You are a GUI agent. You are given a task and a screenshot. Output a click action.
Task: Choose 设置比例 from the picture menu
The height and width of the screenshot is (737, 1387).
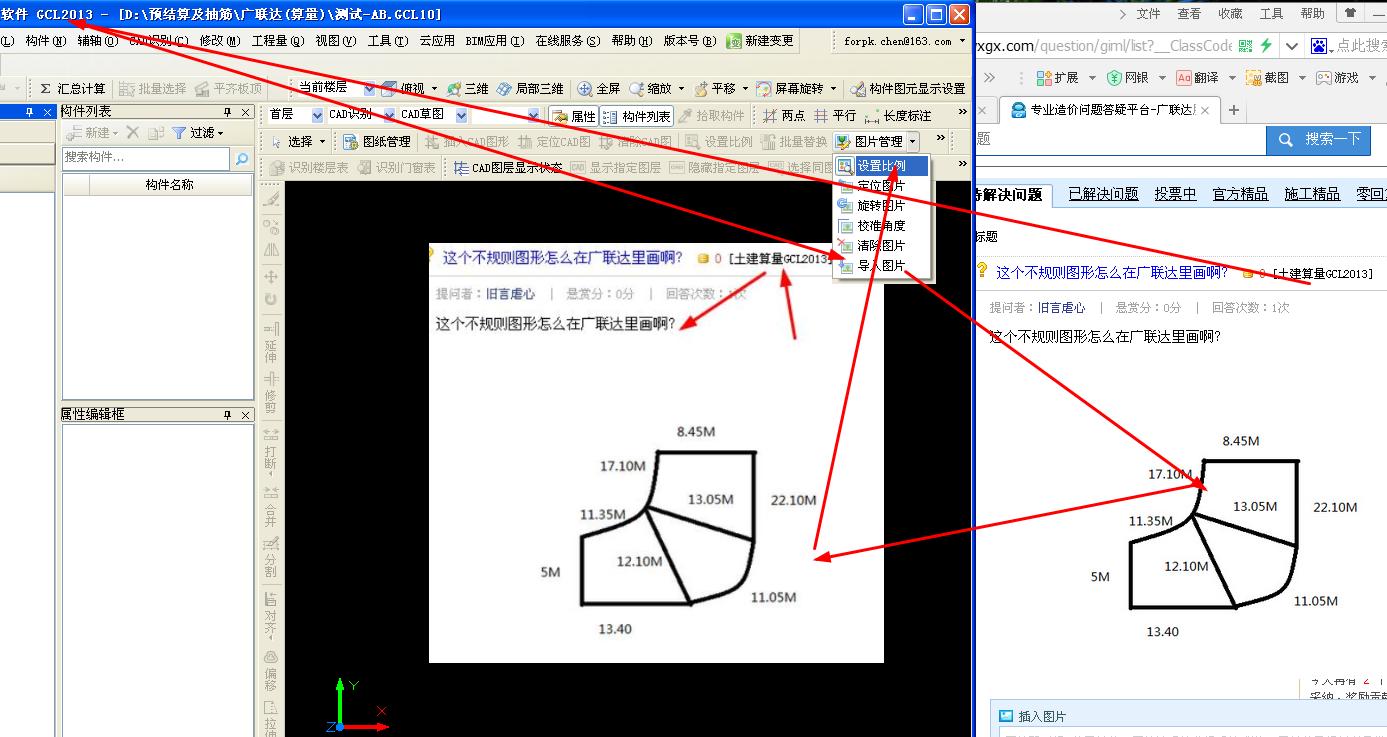881,165
